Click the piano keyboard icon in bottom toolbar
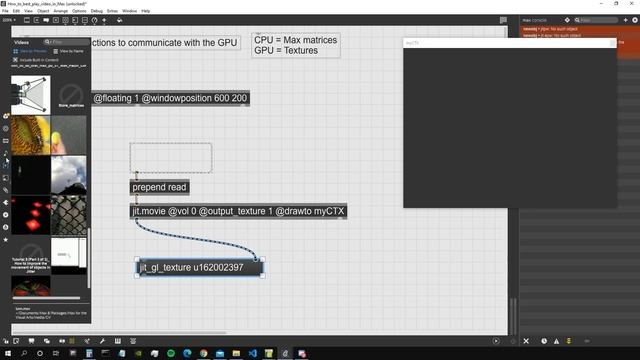This screenshot has width=640, height=360. coord(118,341)
